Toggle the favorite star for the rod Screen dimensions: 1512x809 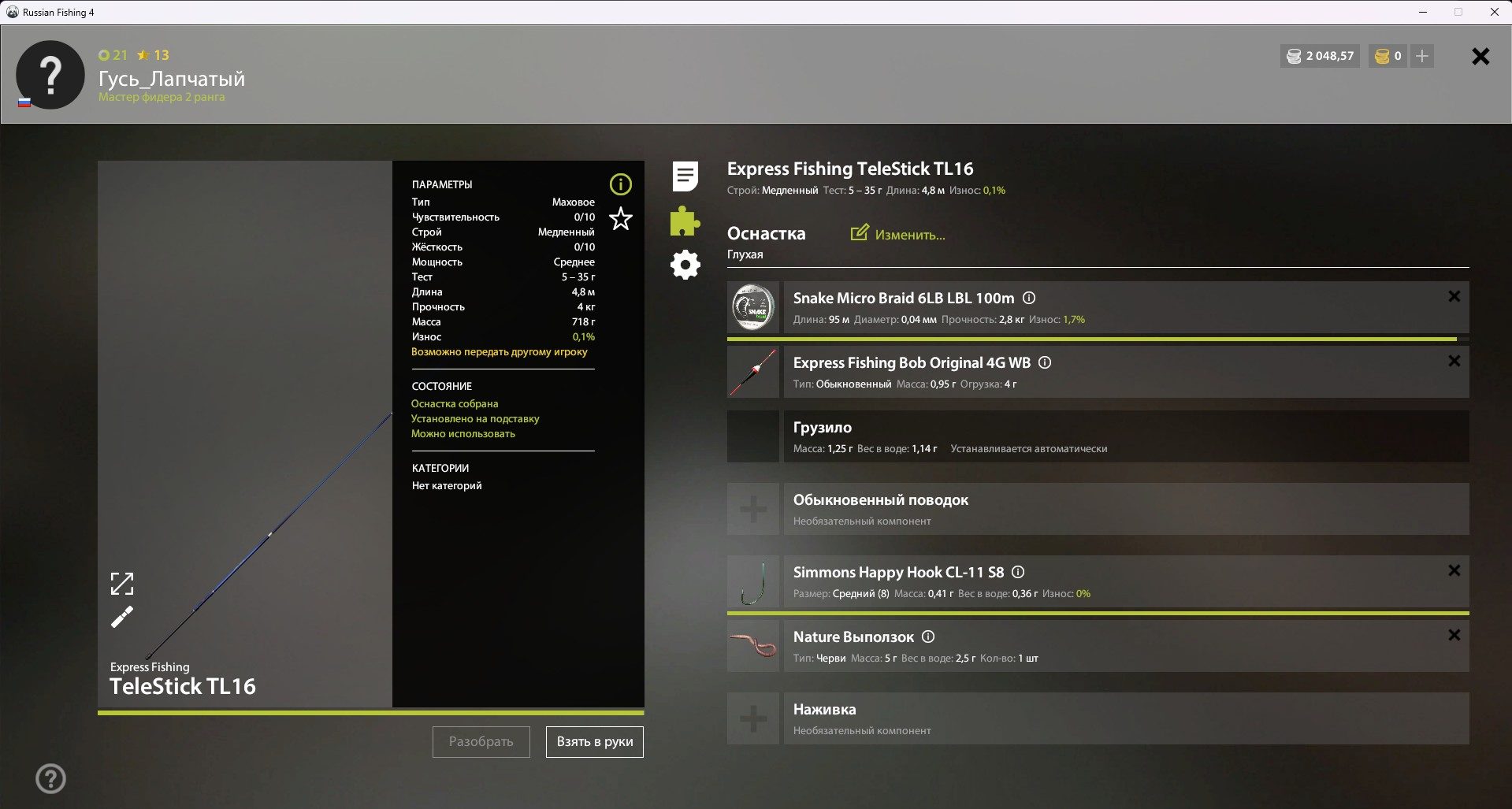pyautogui.click(x=621, y=218)
